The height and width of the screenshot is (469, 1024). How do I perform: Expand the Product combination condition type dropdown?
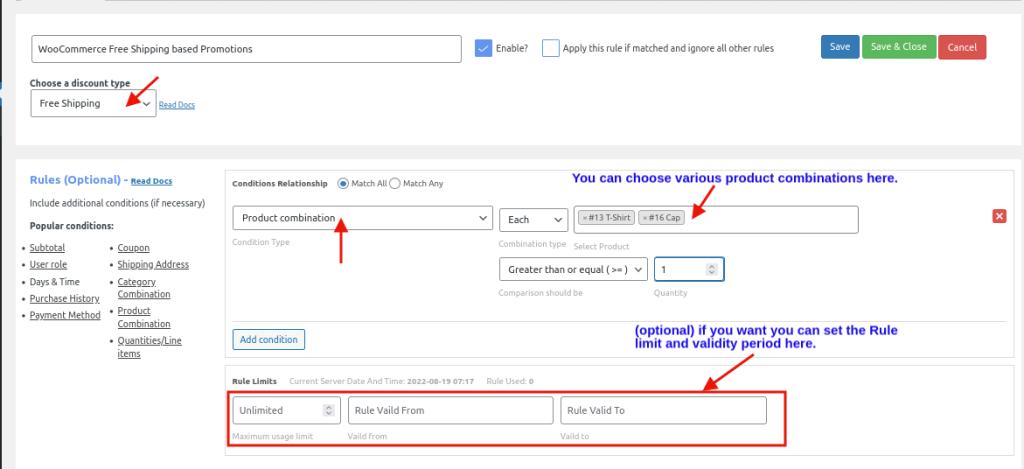(362, 218)
